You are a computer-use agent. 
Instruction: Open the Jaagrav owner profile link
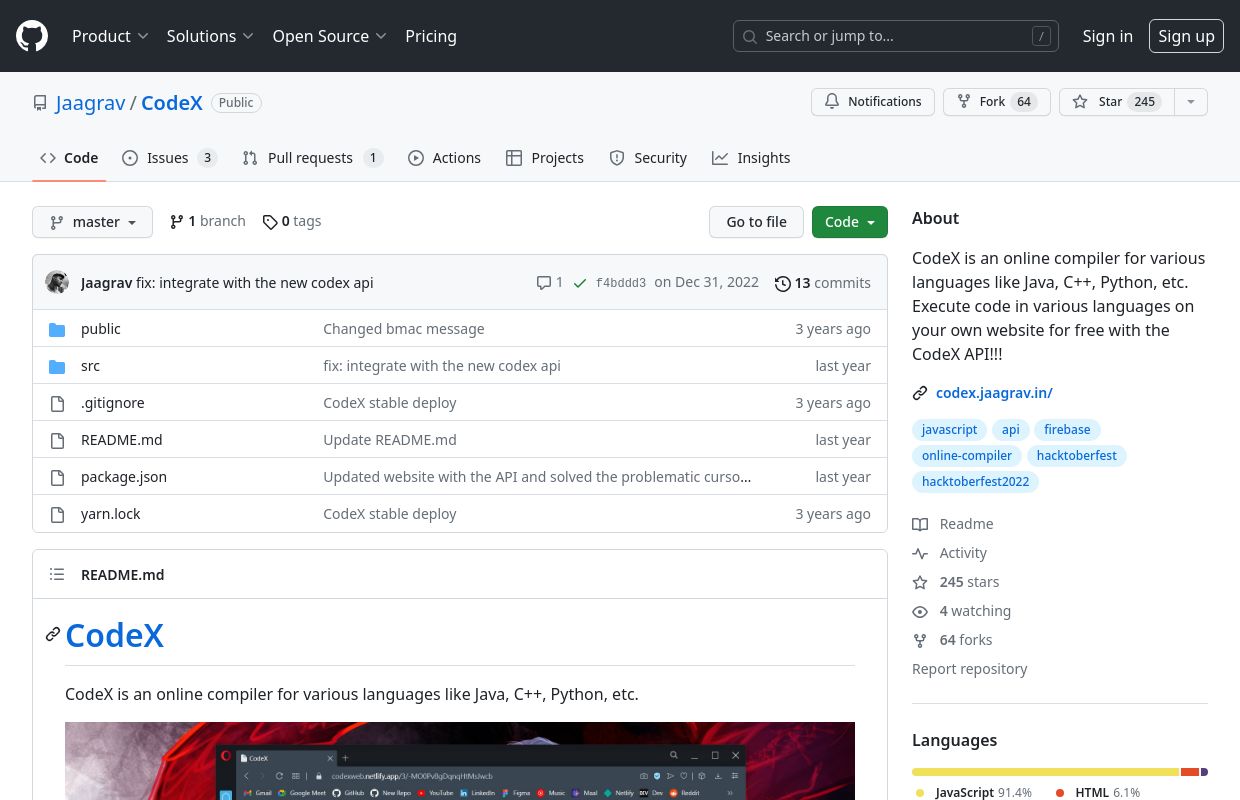pyautogui.click(x=91, y=103)
